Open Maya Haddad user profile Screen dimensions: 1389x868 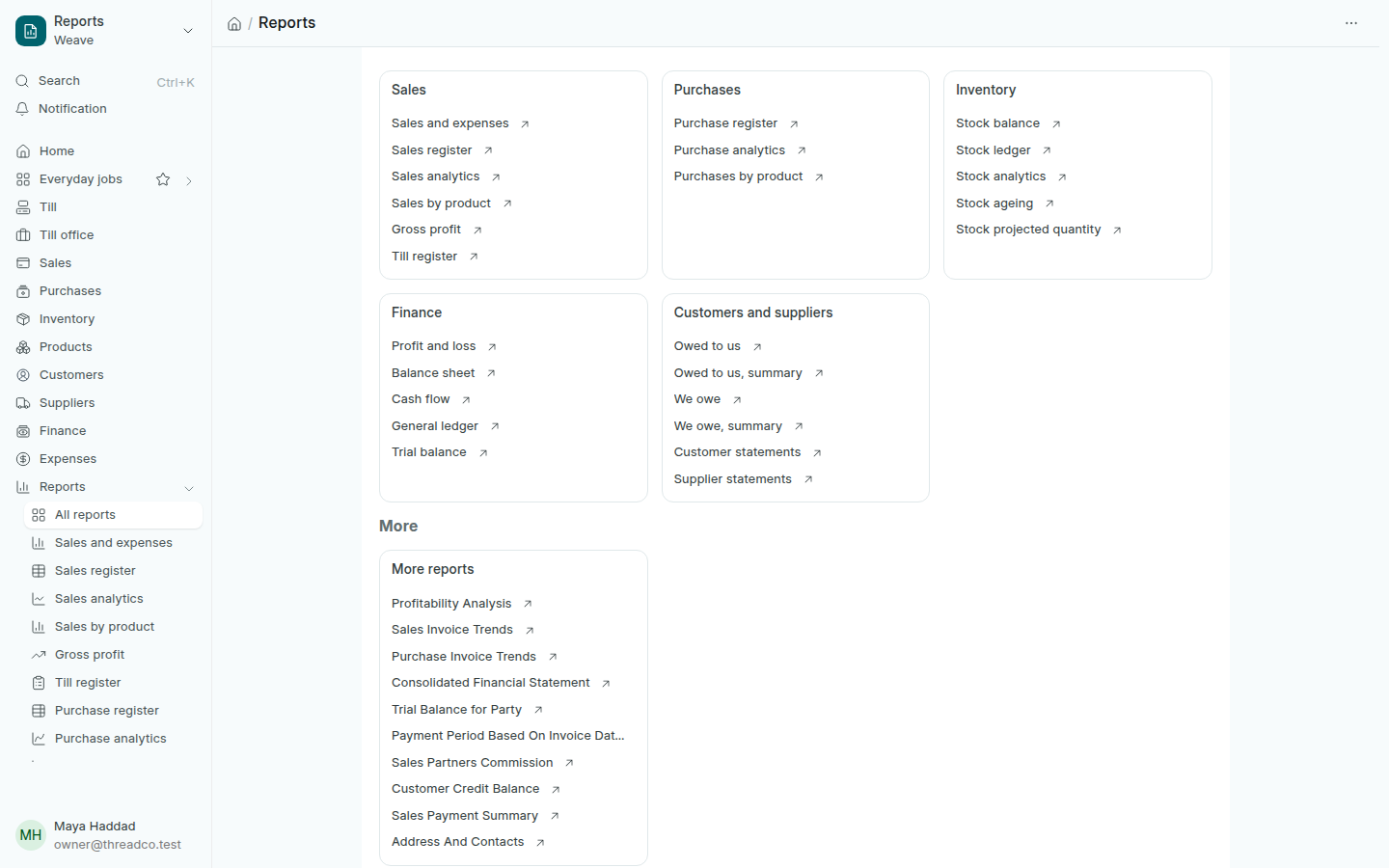(x=106, y=835)
